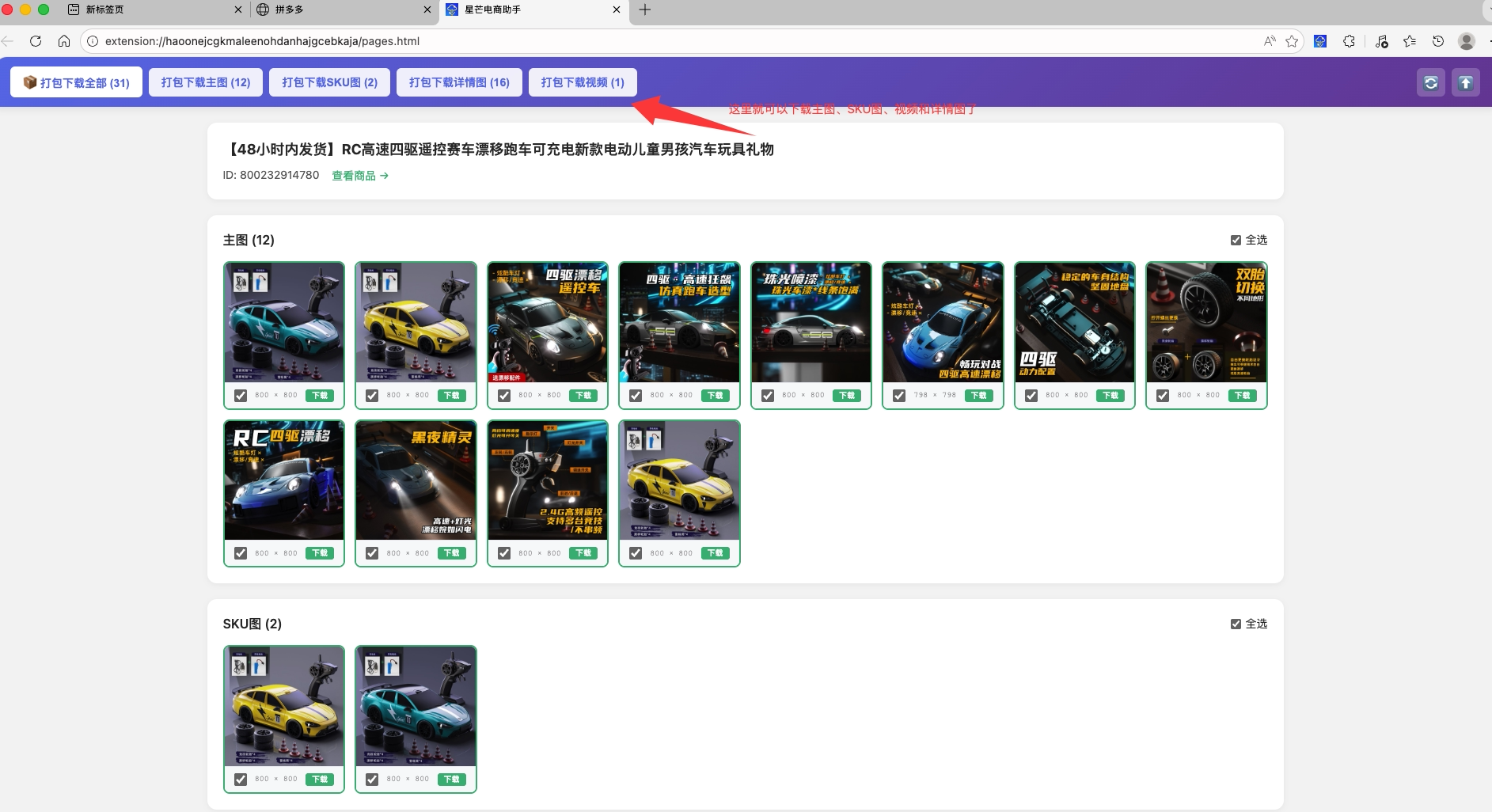Add this page to favorites with the star

(1292, 41)
